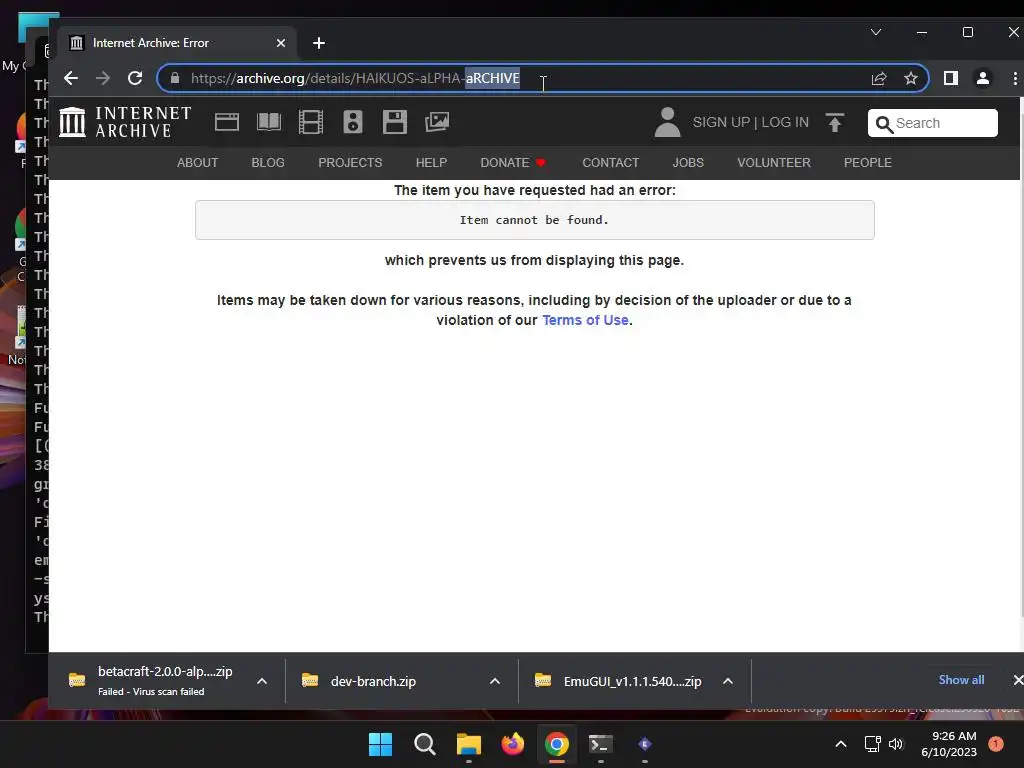
Task: Follow the Terms of Use link
Action: (x=585, y=320)
